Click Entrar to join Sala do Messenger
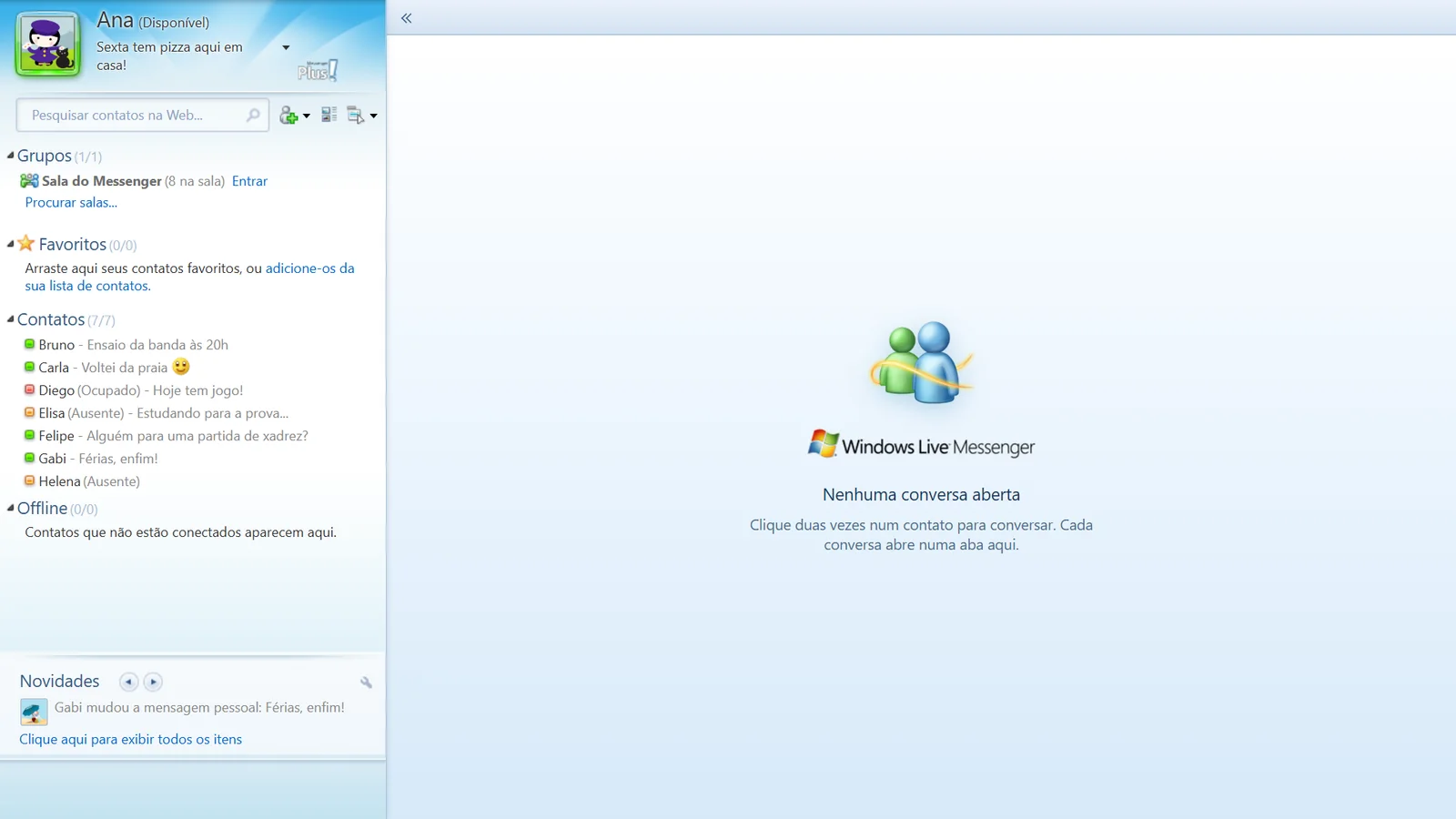Image resolution: width=1456 pixels, height=819 pixels. point(249,181)
